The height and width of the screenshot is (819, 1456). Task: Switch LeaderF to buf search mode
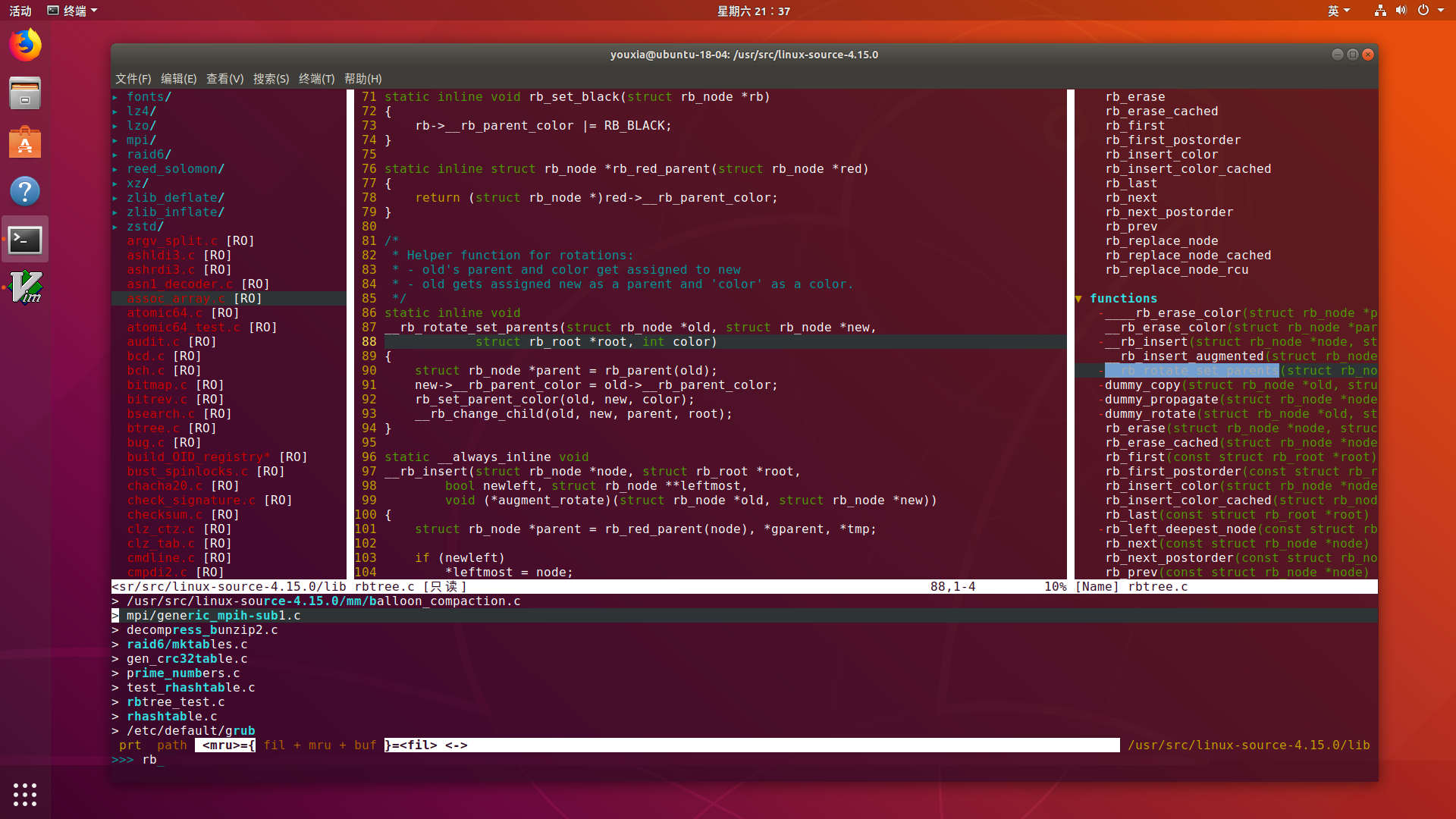[x=365, y=745]
